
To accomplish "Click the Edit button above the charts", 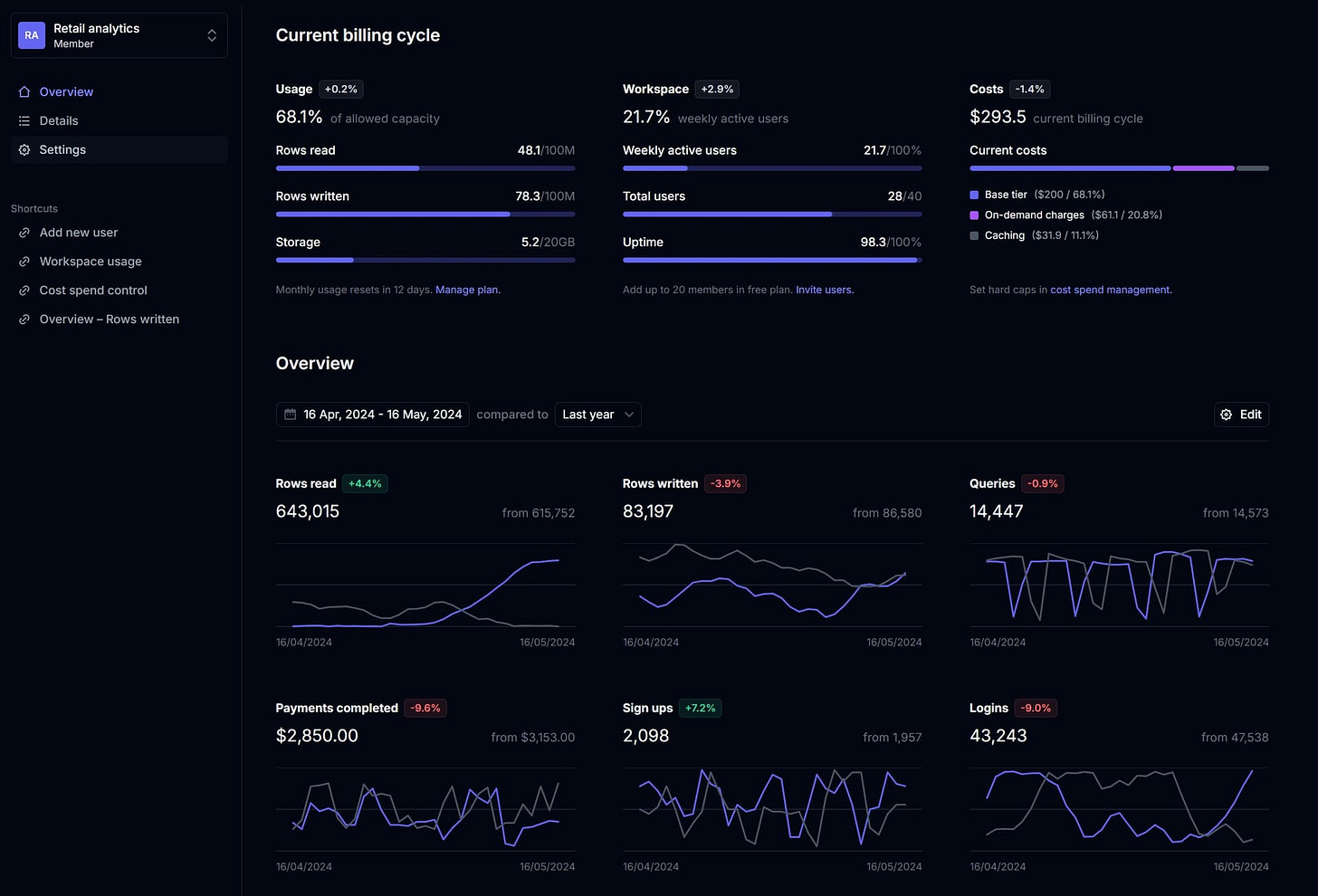I will pos(1241,414).
